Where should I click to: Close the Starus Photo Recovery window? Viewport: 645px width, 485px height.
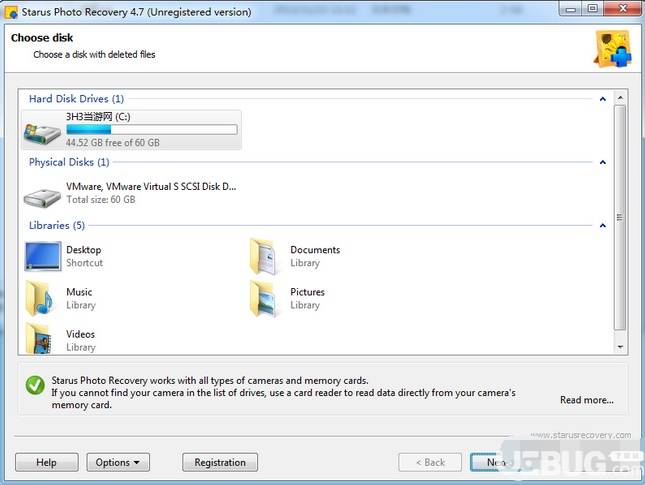[x=623, y=9]
